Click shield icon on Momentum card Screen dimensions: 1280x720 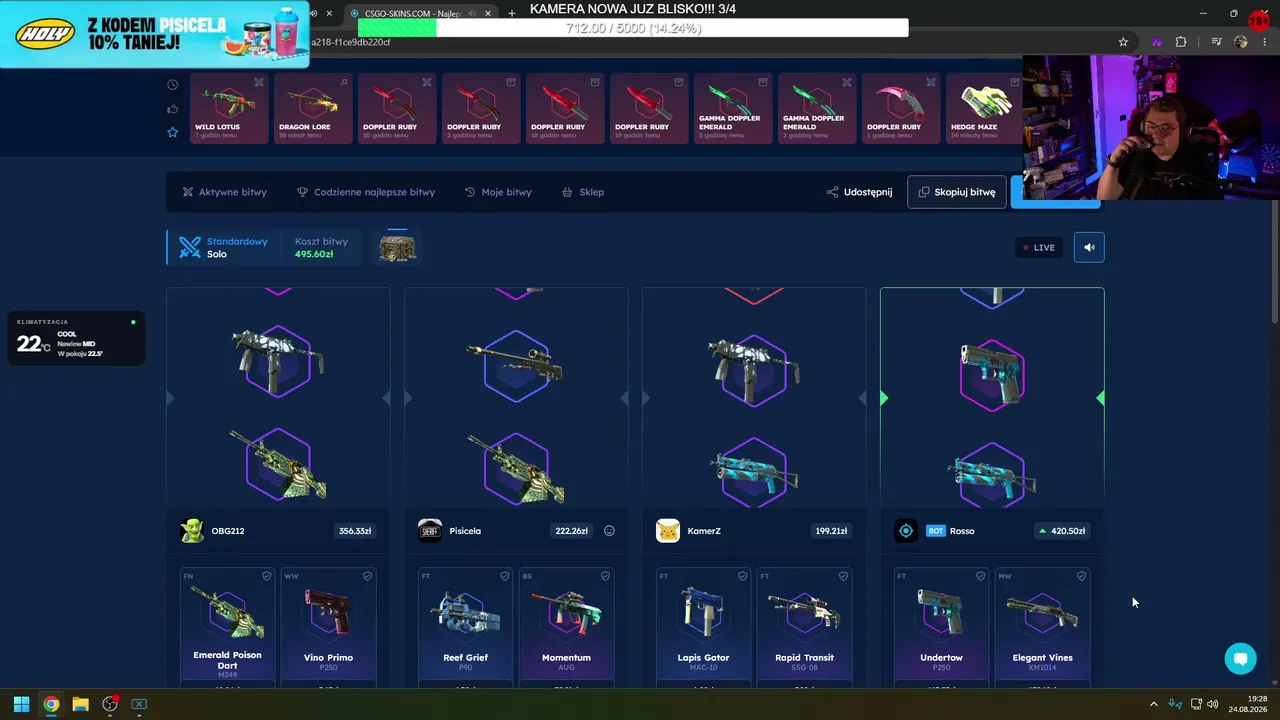point(605,576)
